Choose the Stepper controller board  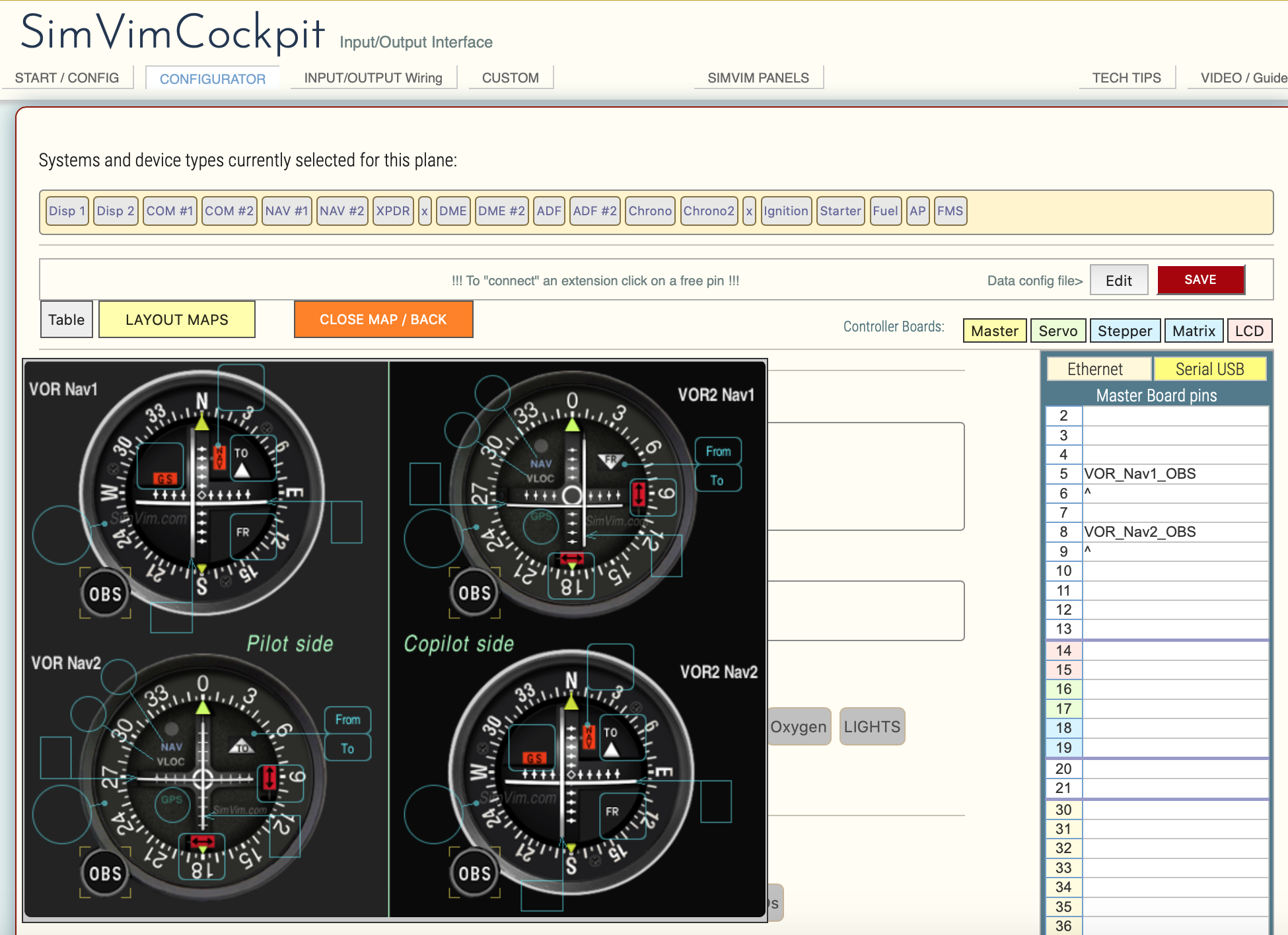pyautogui.click(x=1125, y=331)
